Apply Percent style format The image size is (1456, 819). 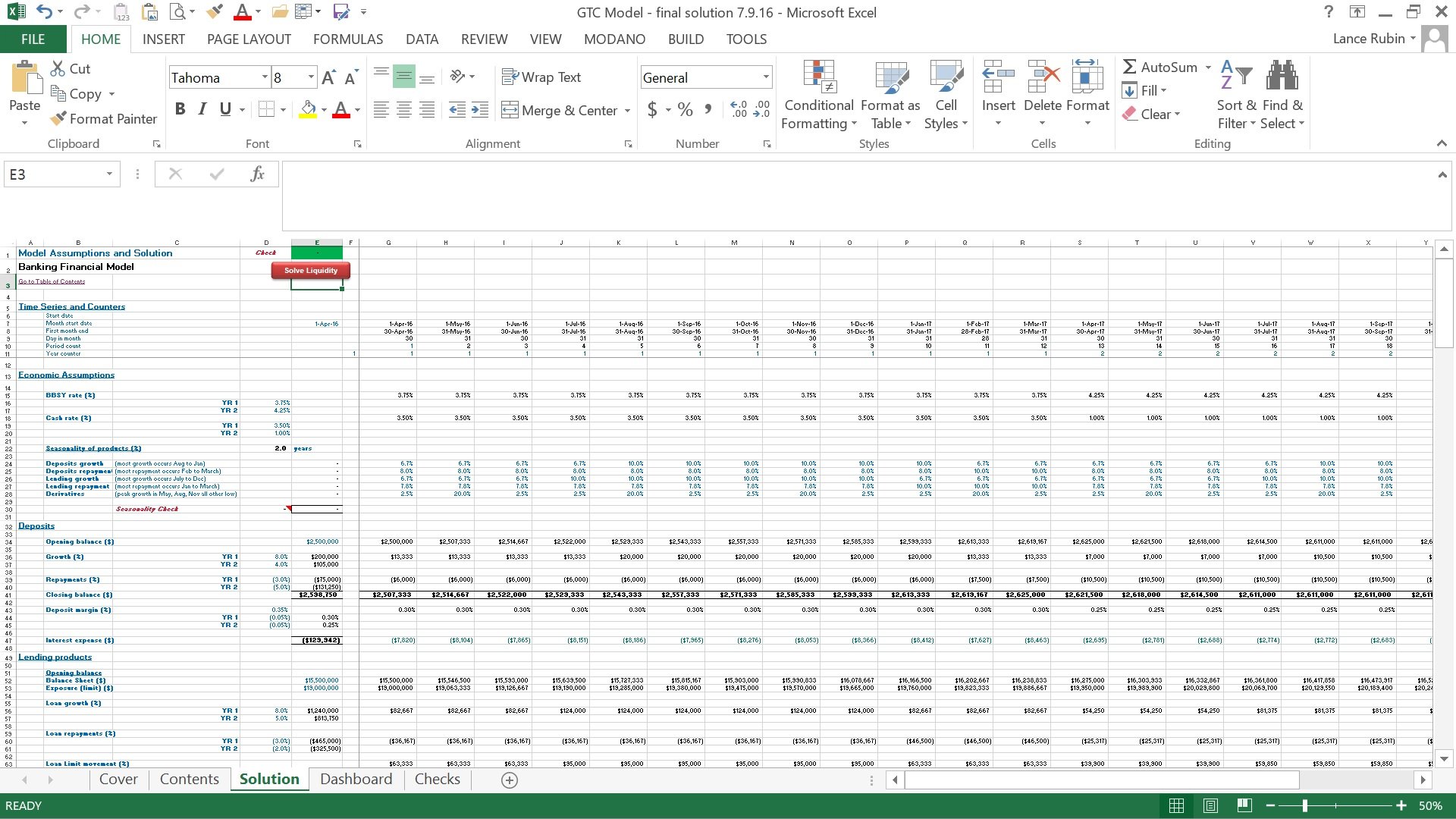click(686, 110)
